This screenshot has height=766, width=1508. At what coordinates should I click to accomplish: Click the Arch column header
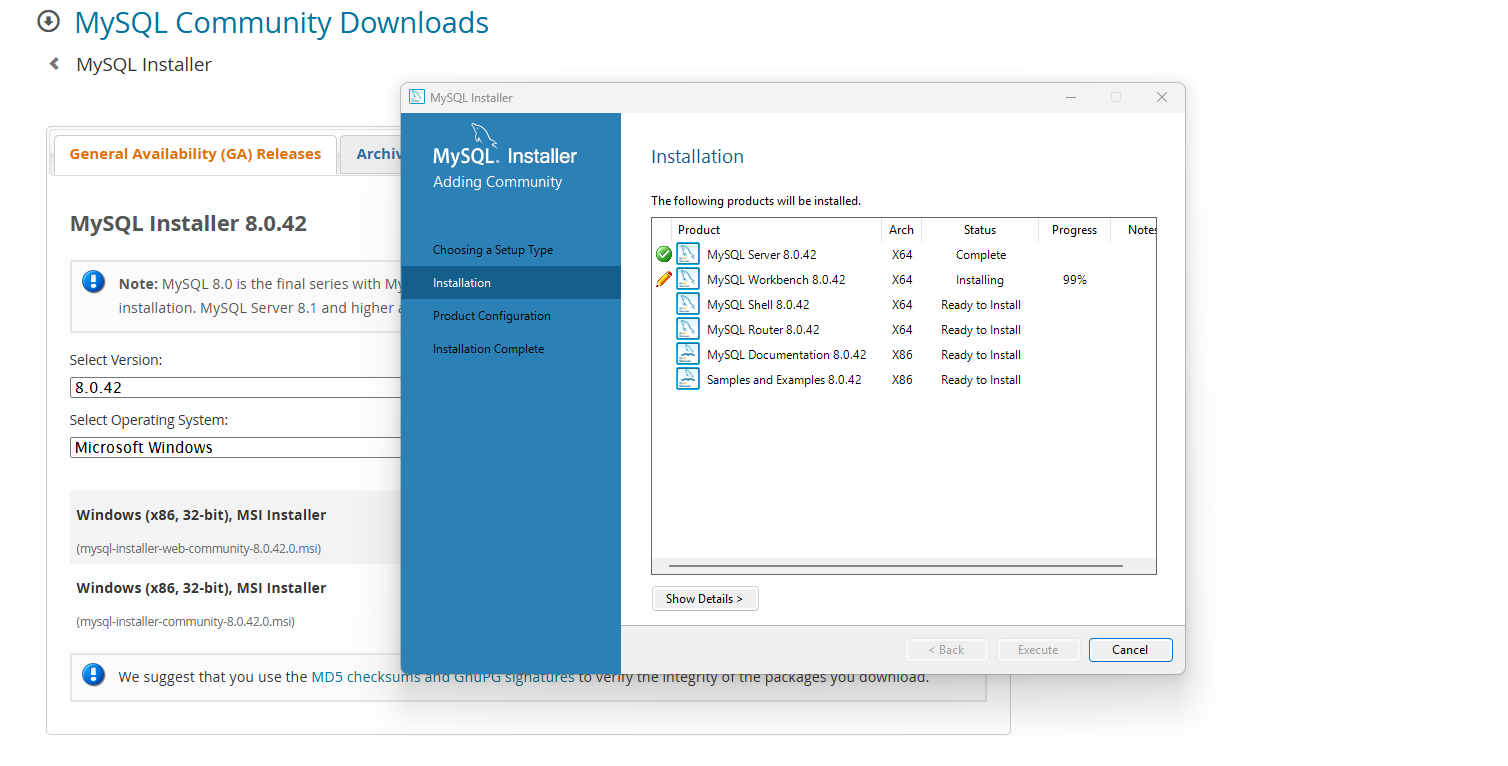click(x=902, y=230)
